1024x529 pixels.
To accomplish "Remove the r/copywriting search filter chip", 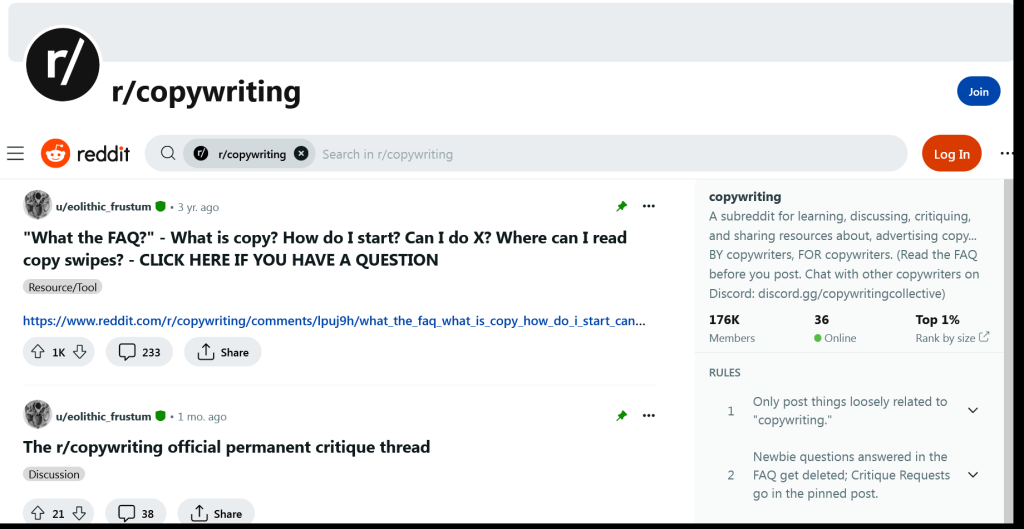I will coord(301,154).
